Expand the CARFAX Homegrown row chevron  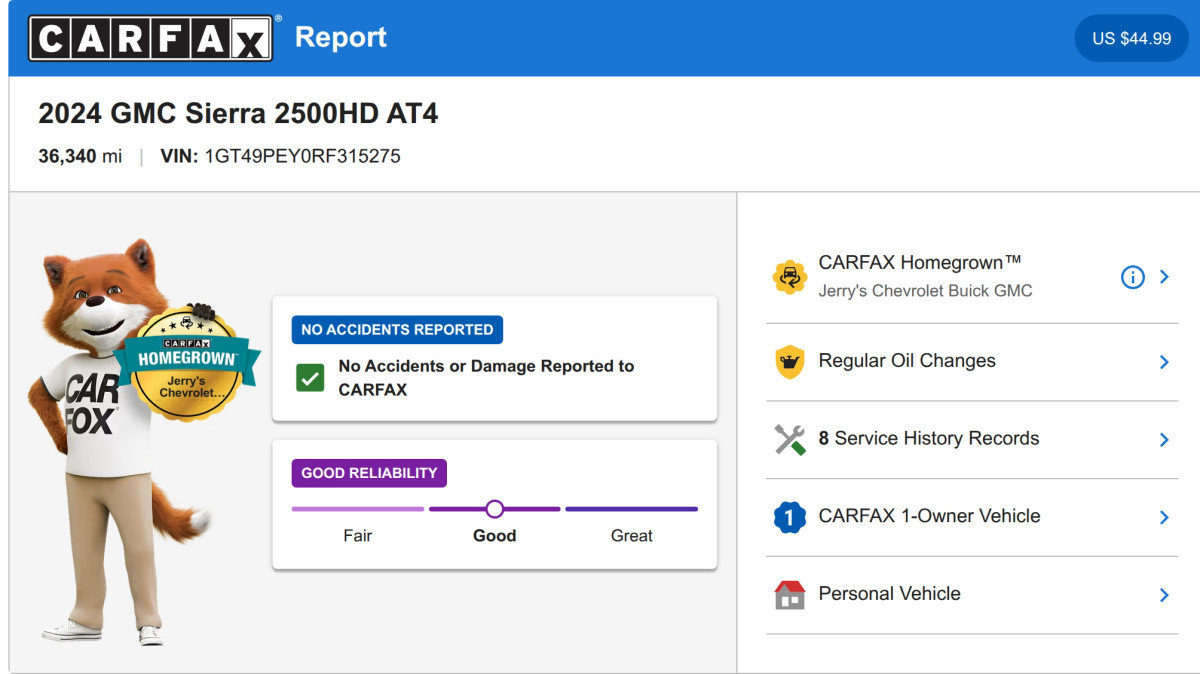tap(1164, 277)
